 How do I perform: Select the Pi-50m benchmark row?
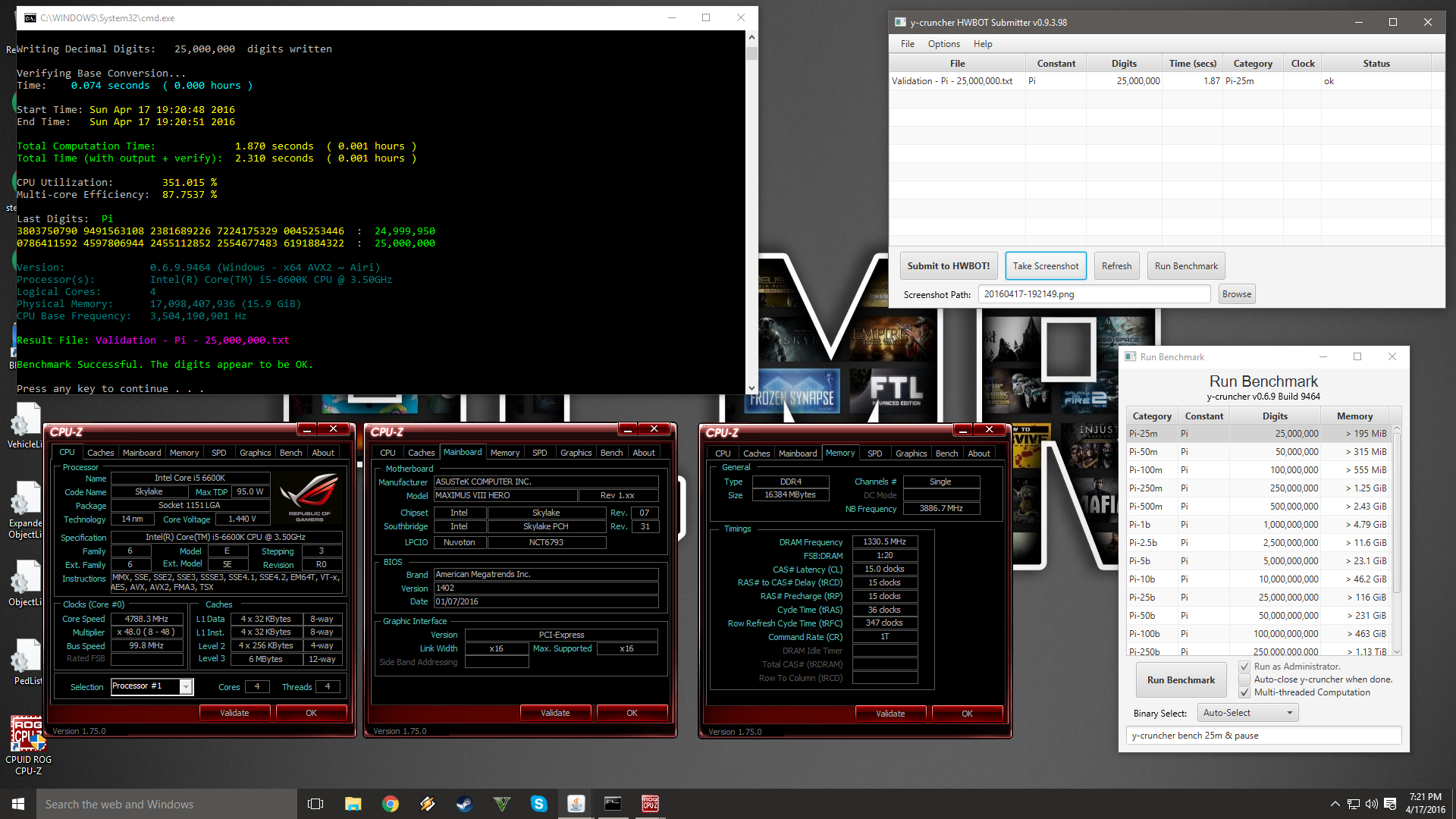point(1259,452)
